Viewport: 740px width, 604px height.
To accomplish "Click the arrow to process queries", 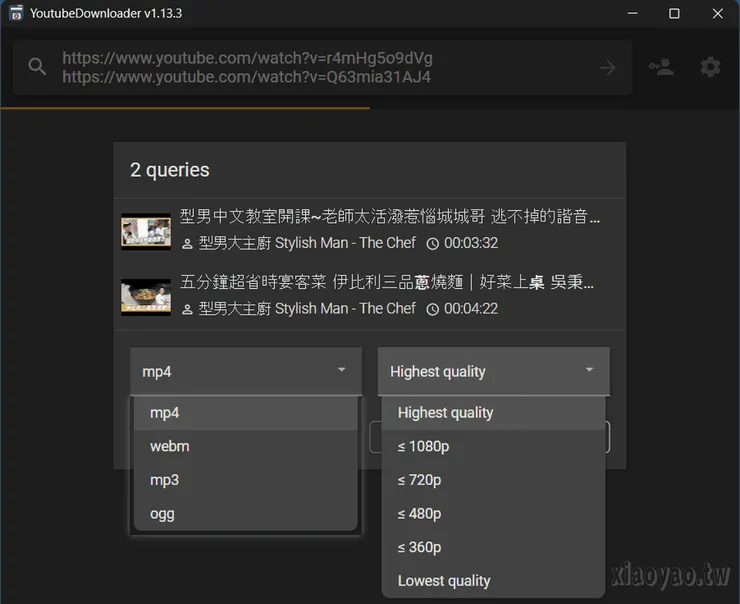I will coord(607,68).
